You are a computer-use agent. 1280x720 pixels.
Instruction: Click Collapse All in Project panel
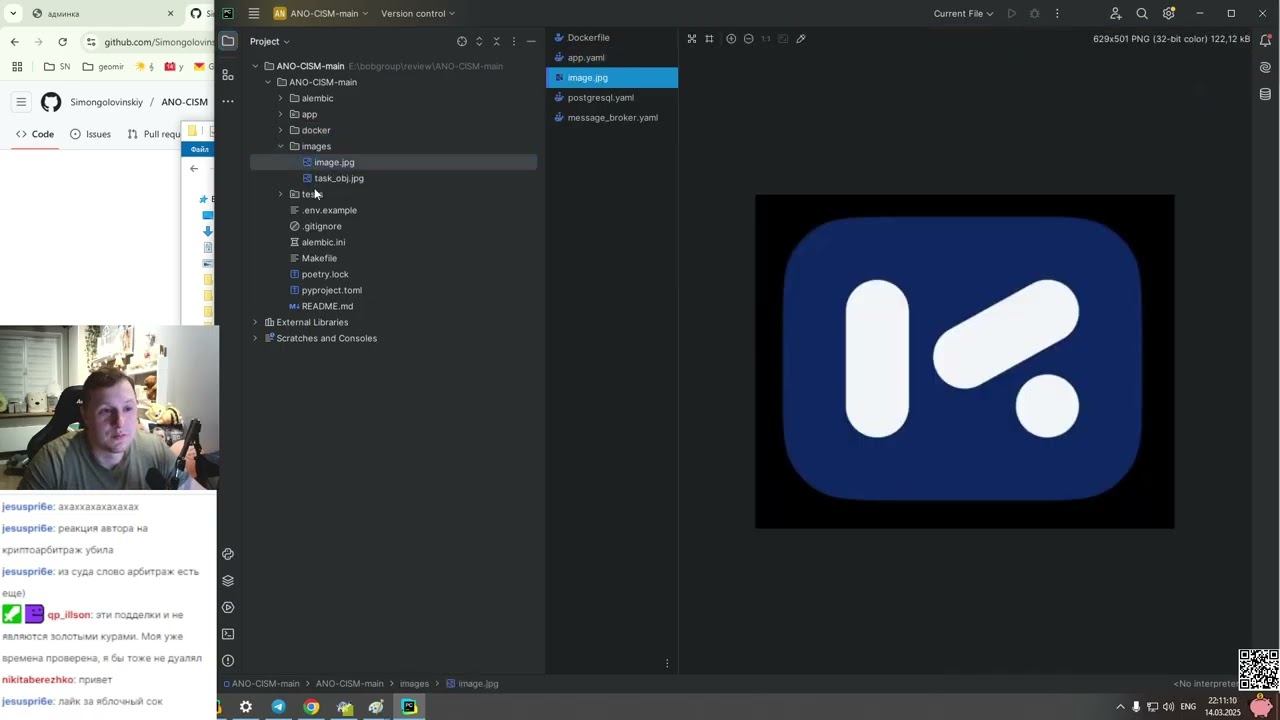tap(496, 41)
